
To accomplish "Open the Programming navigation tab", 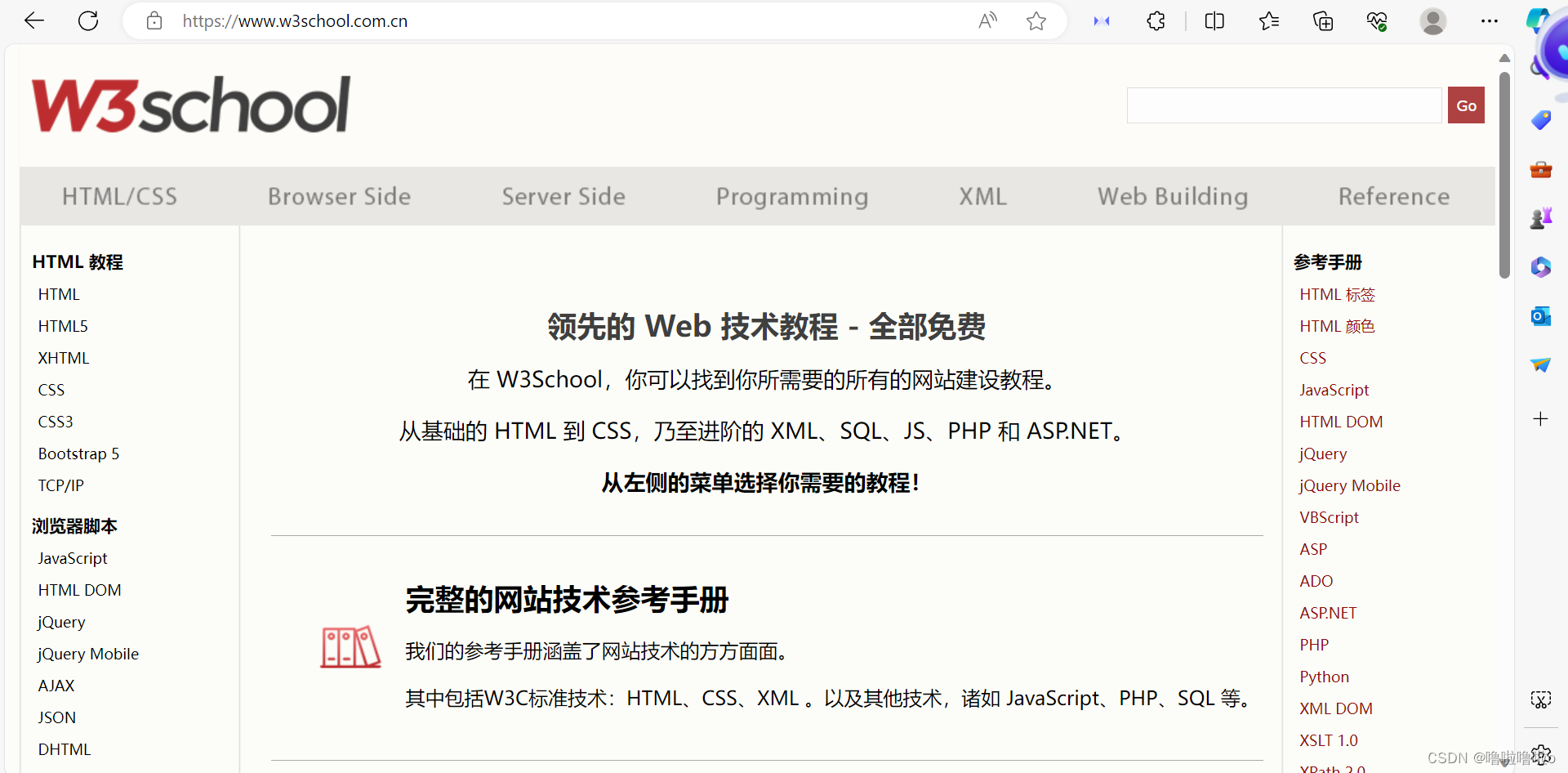I will tap(792, 196).
